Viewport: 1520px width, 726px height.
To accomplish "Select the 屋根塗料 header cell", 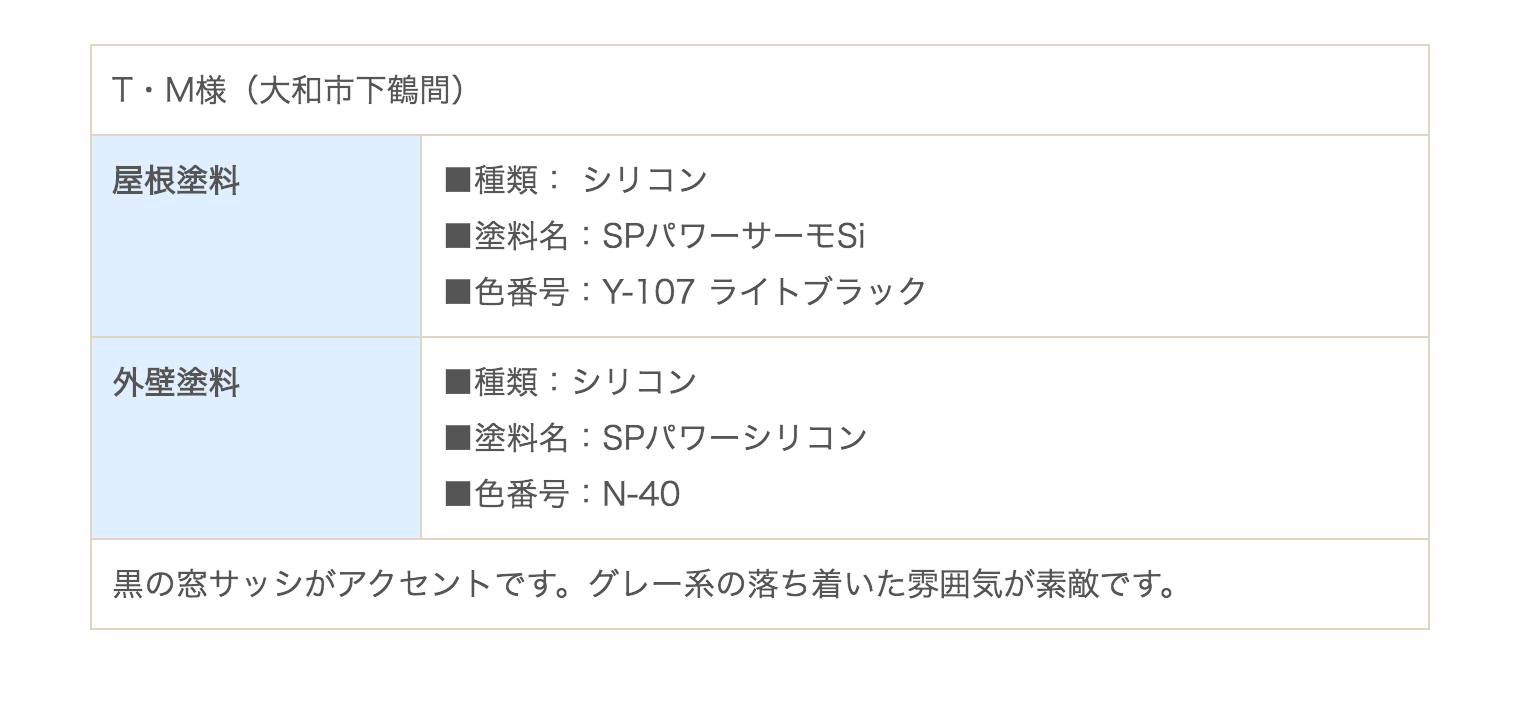I will tap(256, 236).
